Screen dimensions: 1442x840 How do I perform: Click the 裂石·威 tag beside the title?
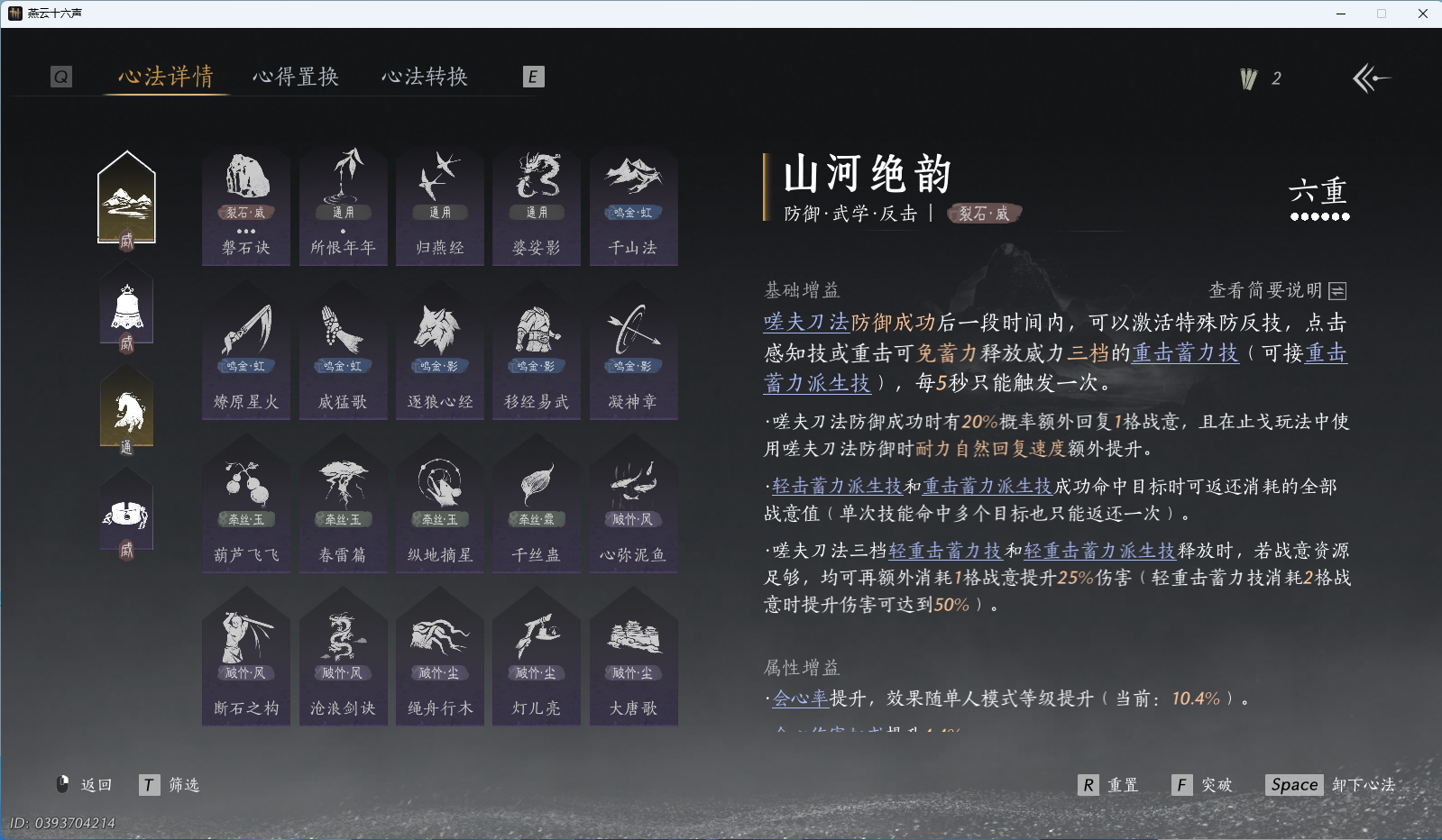(984, 214)
